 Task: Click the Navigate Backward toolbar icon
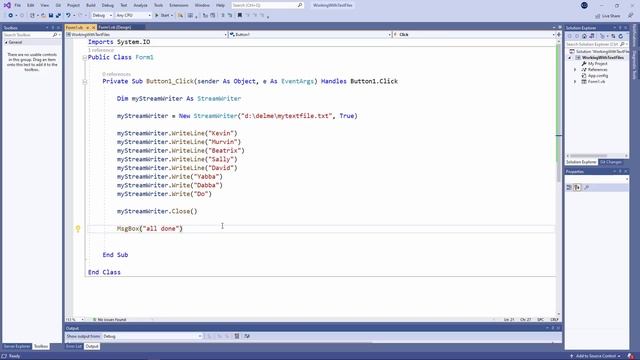tap(11, 16)
